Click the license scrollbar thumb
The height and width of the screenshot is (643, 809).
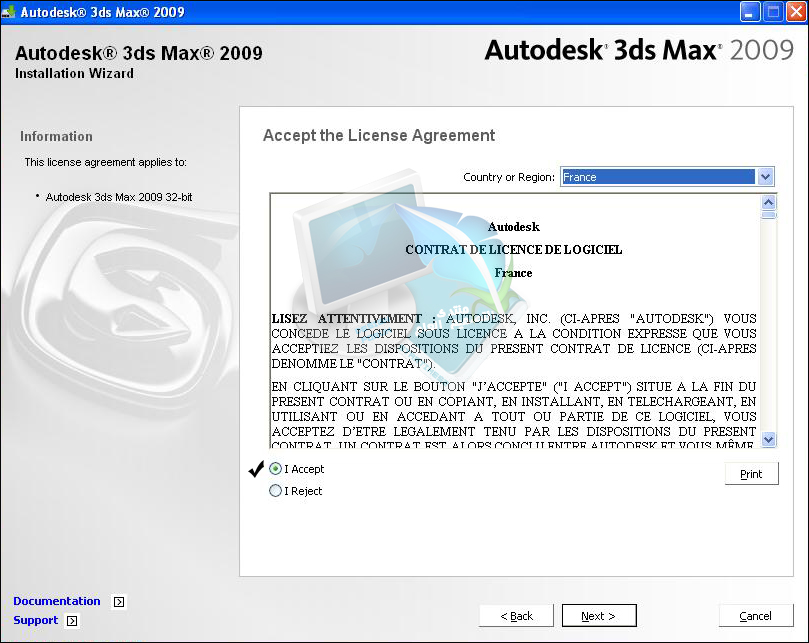click(769, 215)
